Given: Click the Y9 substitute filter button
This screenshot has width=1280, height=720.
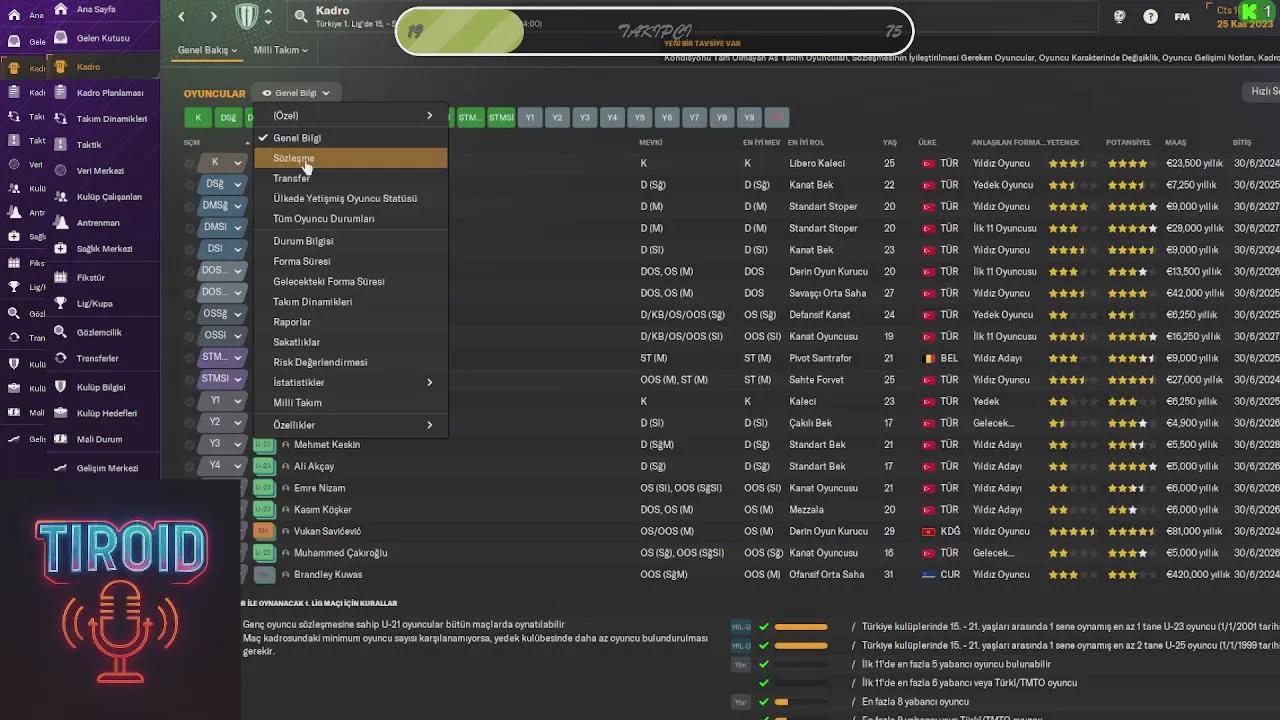Looking at the screenshot, I should tap(749, 118).
